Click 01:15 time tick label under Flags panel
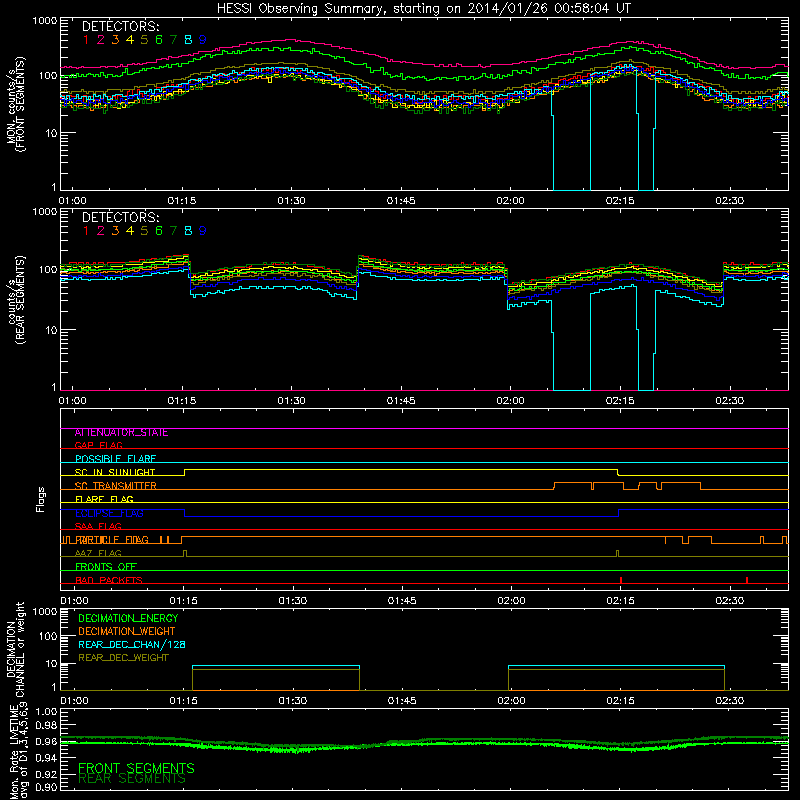The height and width of the screenshot is (800, 800). click(184, 601)
